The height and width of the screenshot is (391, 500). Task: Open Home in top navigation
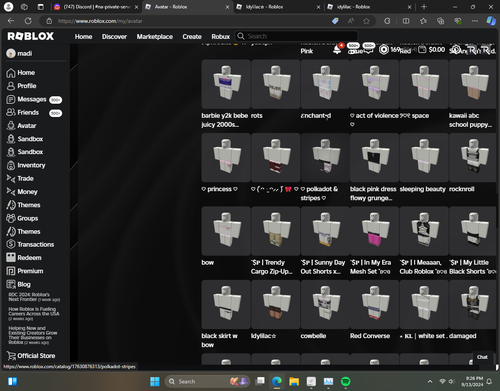point(83,37)
